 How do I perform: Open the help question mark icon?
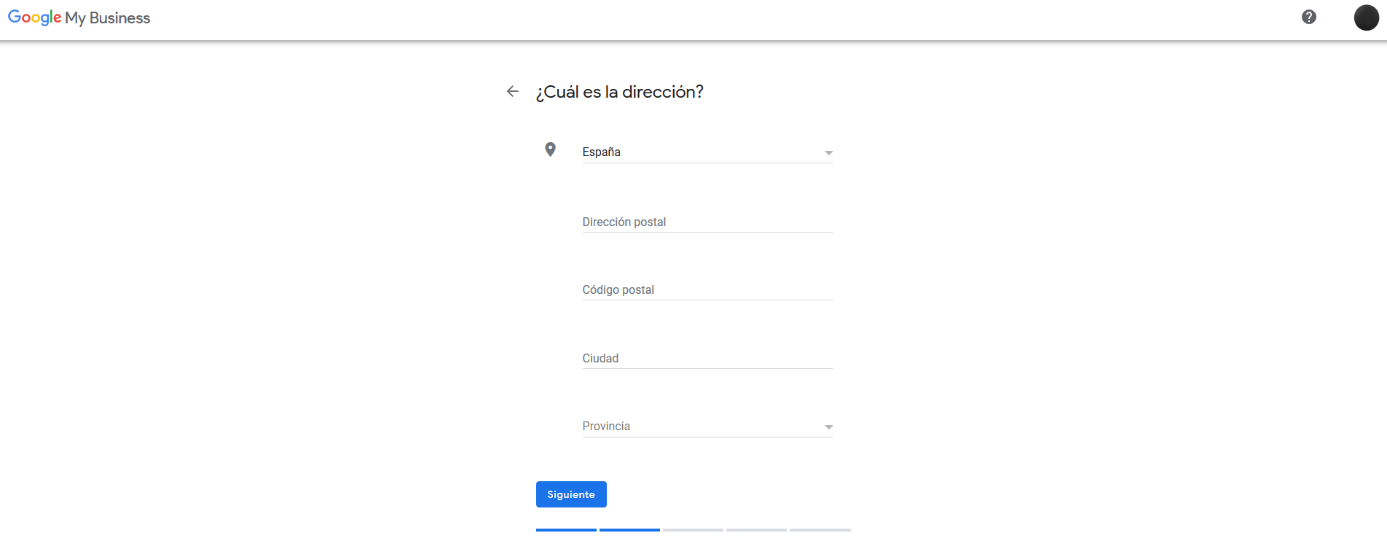point(1309,17)
